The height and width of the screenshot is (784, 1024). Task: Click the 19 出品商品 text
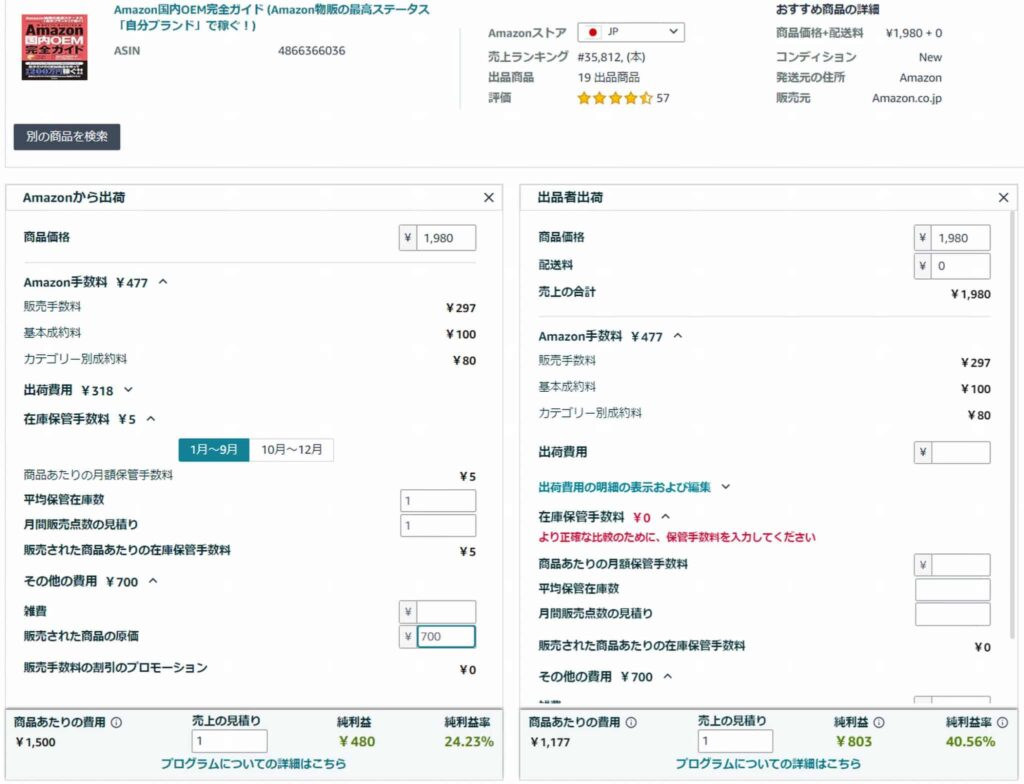click(x=608, y=78)
